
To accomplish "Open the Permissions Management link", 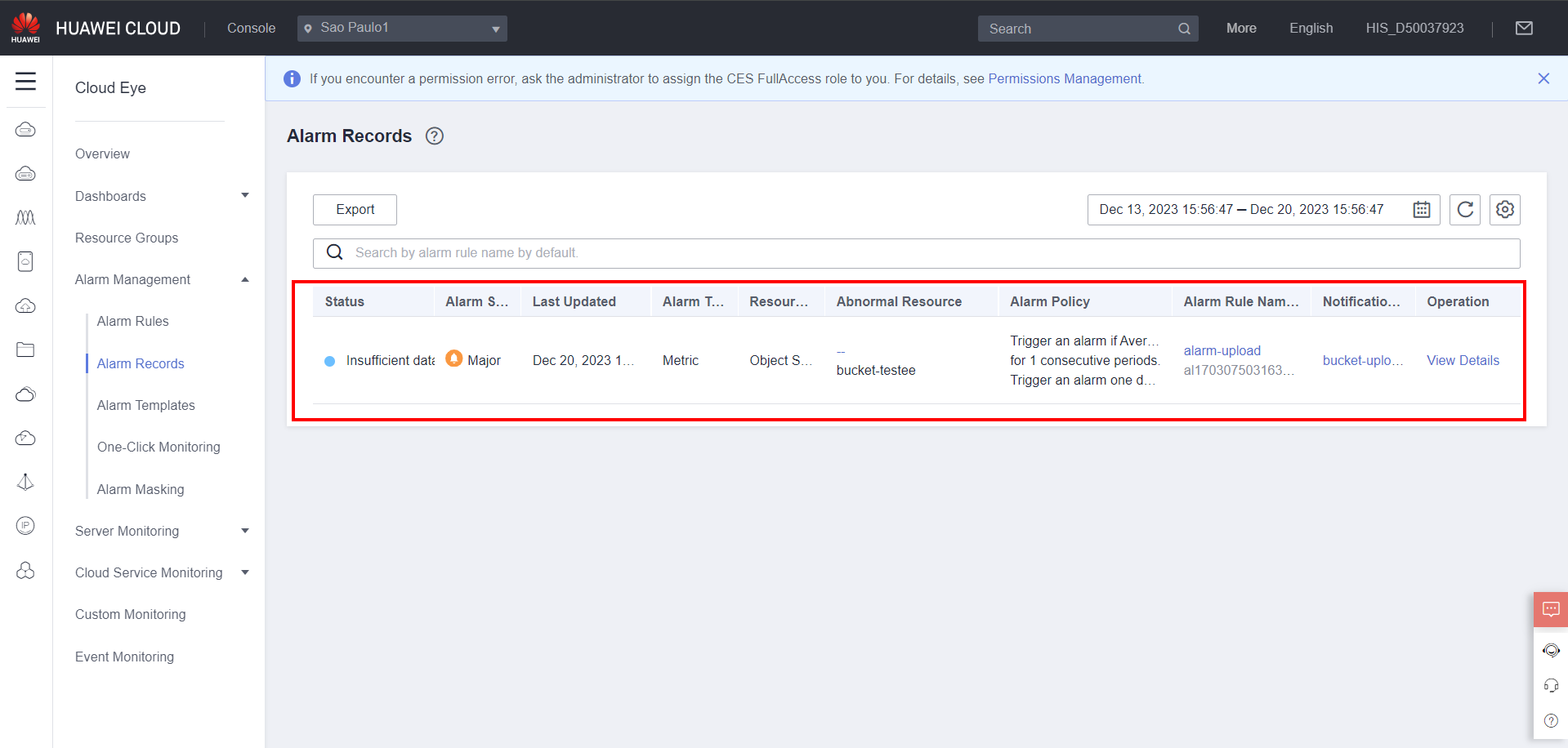I will tap(1065, 78).
